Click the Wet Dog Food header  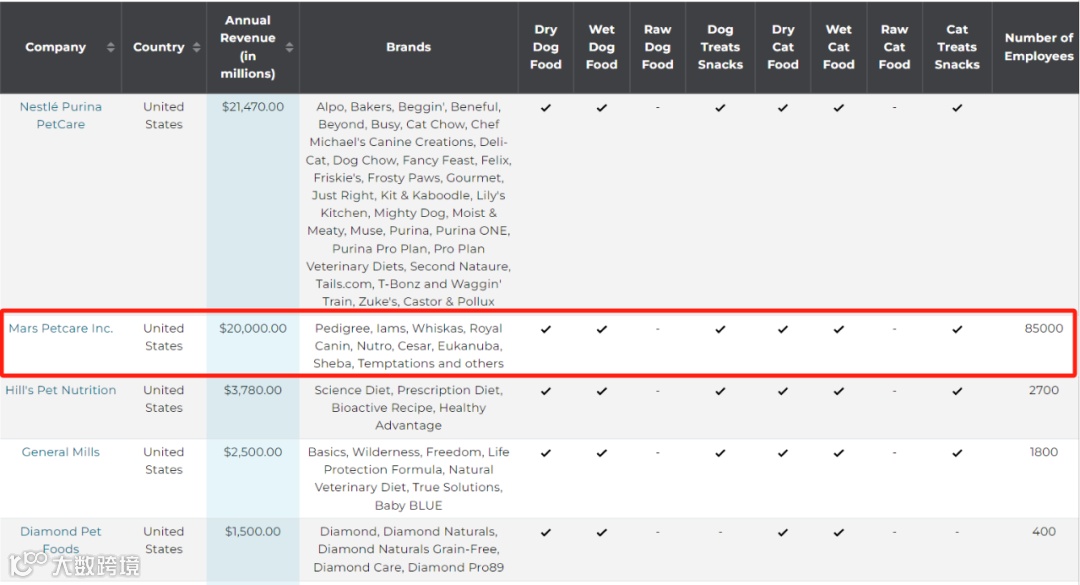pyautogui.click(x=601, y=47)
